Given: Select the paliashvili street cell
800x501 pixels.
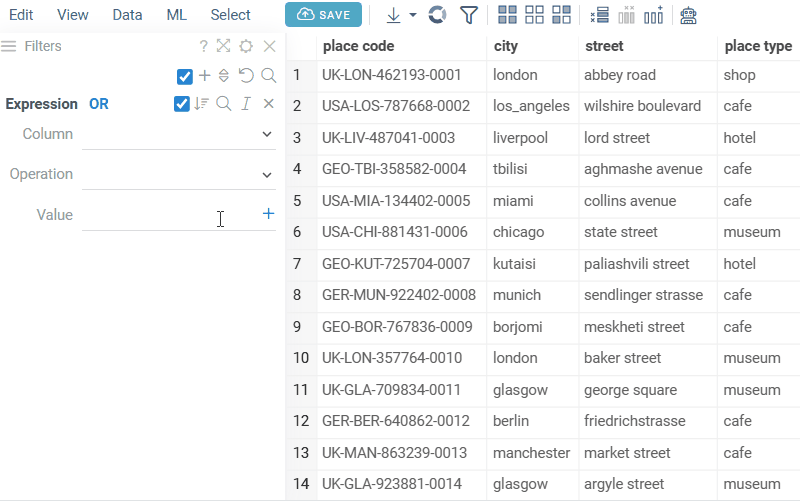Looking at the screenshot, I should pos(648,264).
